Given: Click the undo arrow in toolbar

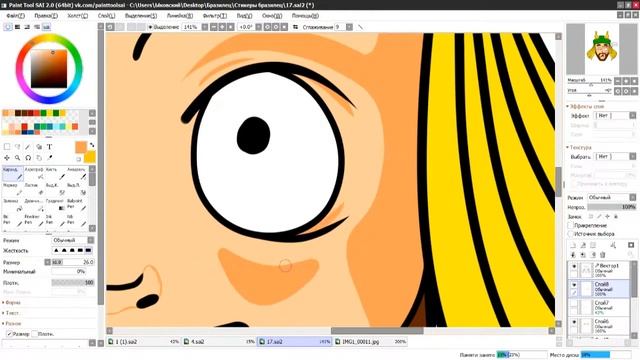Looking at the screenshot, I should (x=110, y=27).
